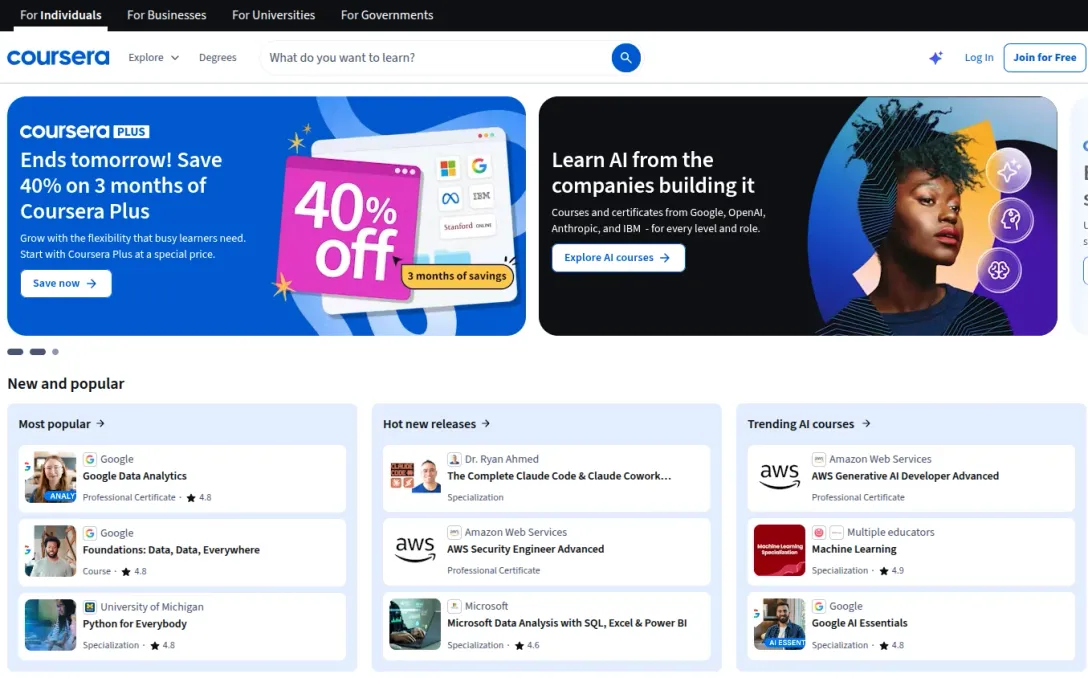1088x678 pixels.
Task: Click the Log In link
Action: pyautogui.click(x=978, y=58)
